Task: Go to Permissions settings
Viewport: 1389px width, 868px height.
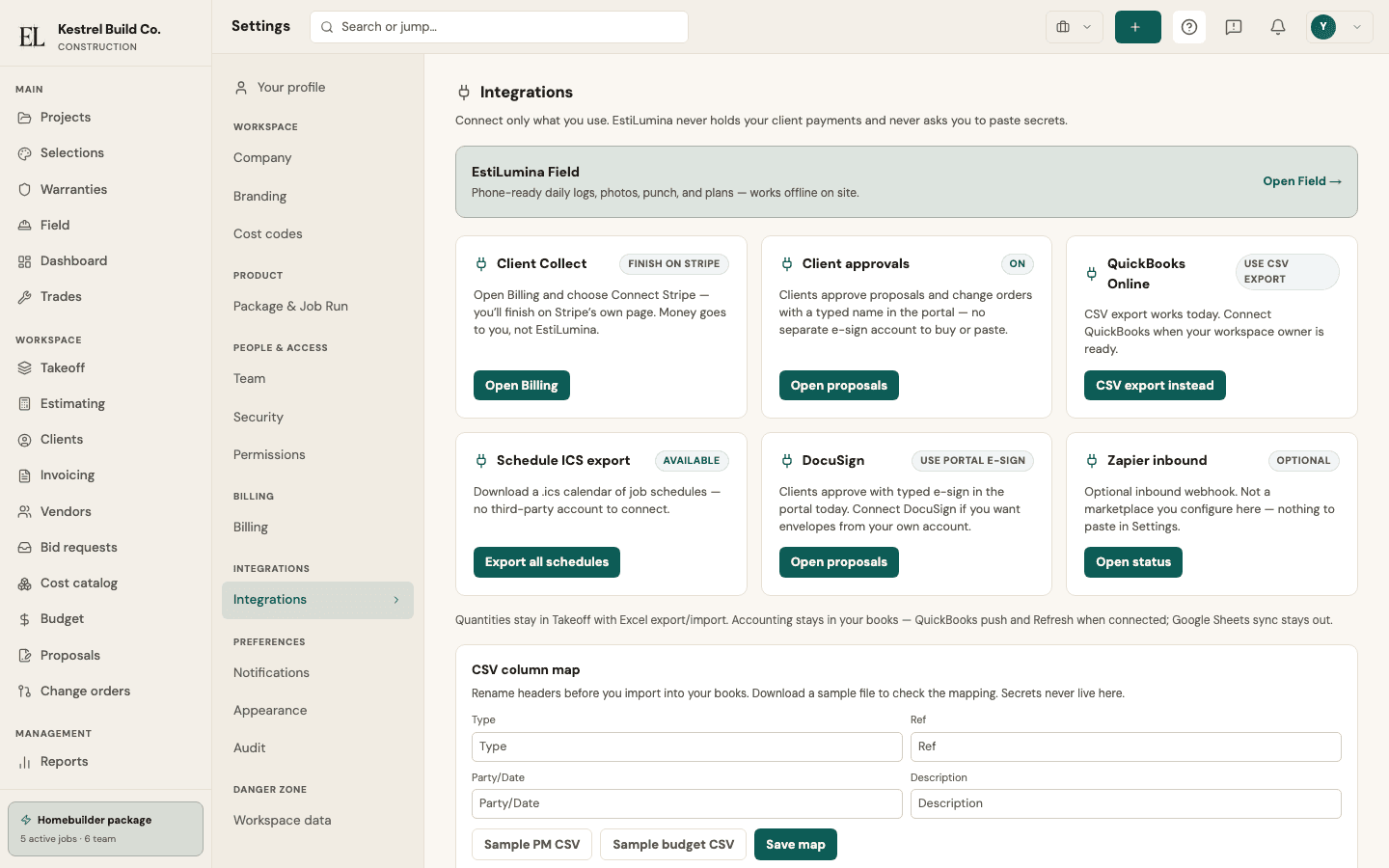Action: click(317, 455)
